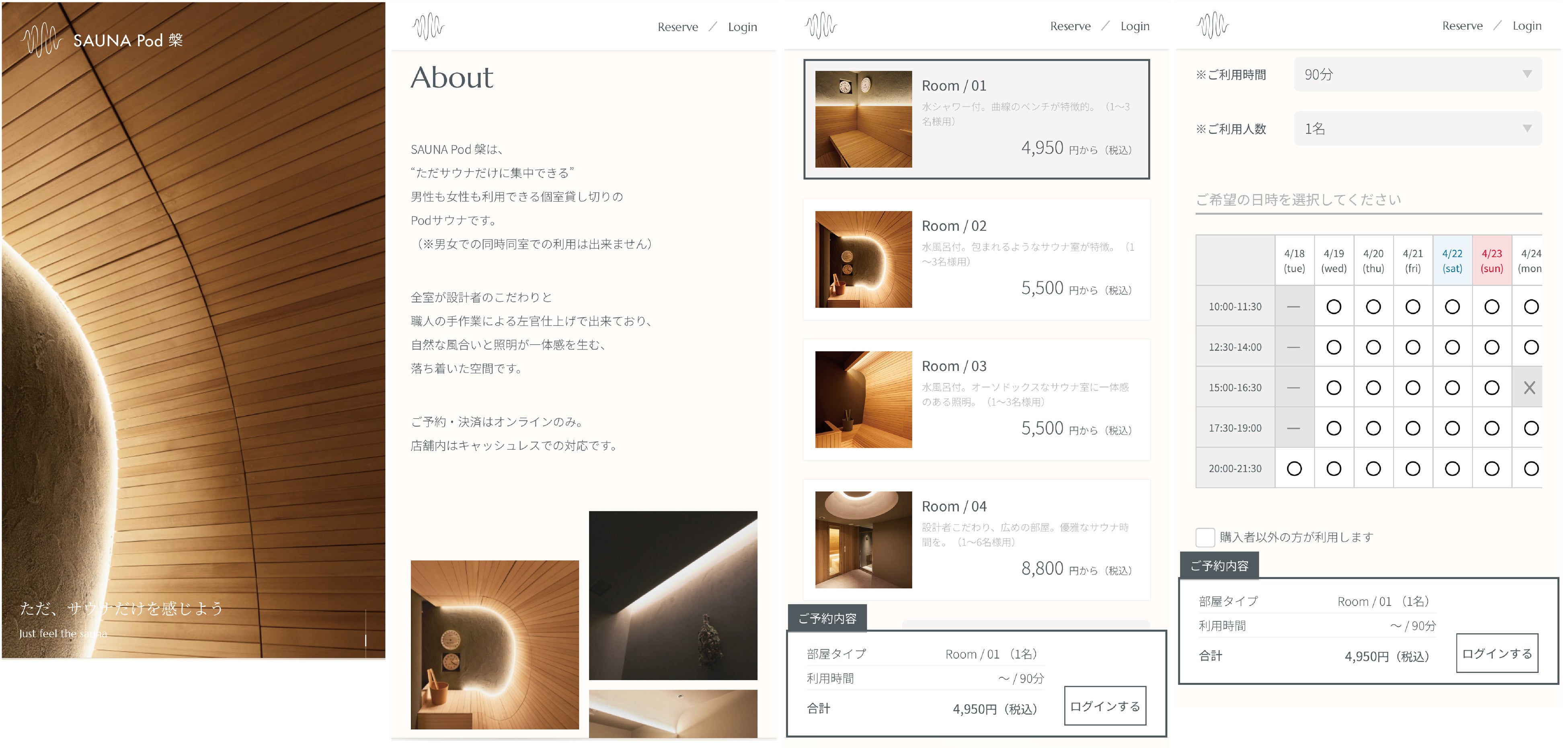1568x748 pixels.
Task: Click the SAUNA Pod 槃 hero logo
Action: tap(102, 40)
